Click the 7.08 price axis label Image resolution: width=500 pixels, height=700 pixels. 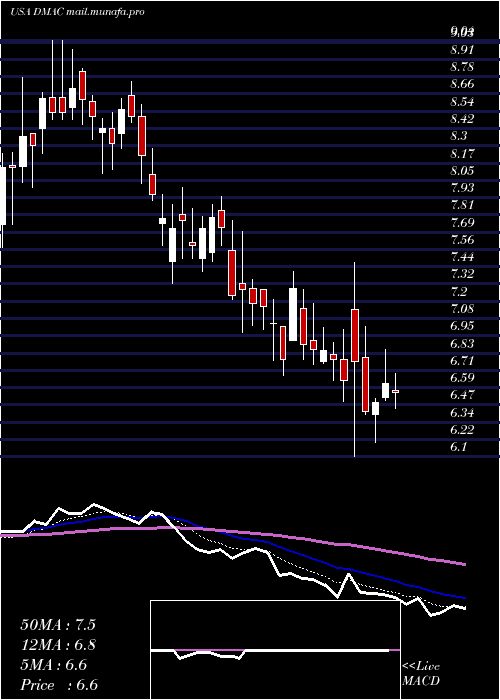click(x=462, y=308)
